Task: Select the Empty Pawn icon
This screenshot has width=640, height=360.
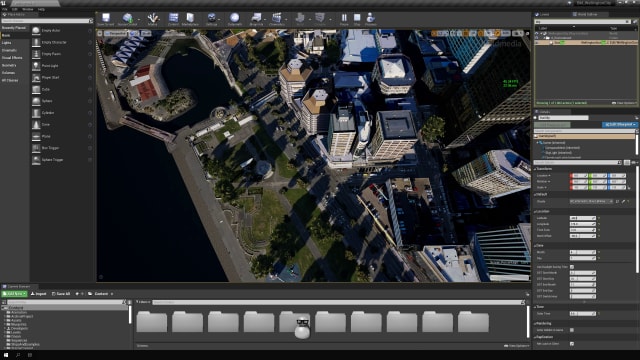Action: 36,54
